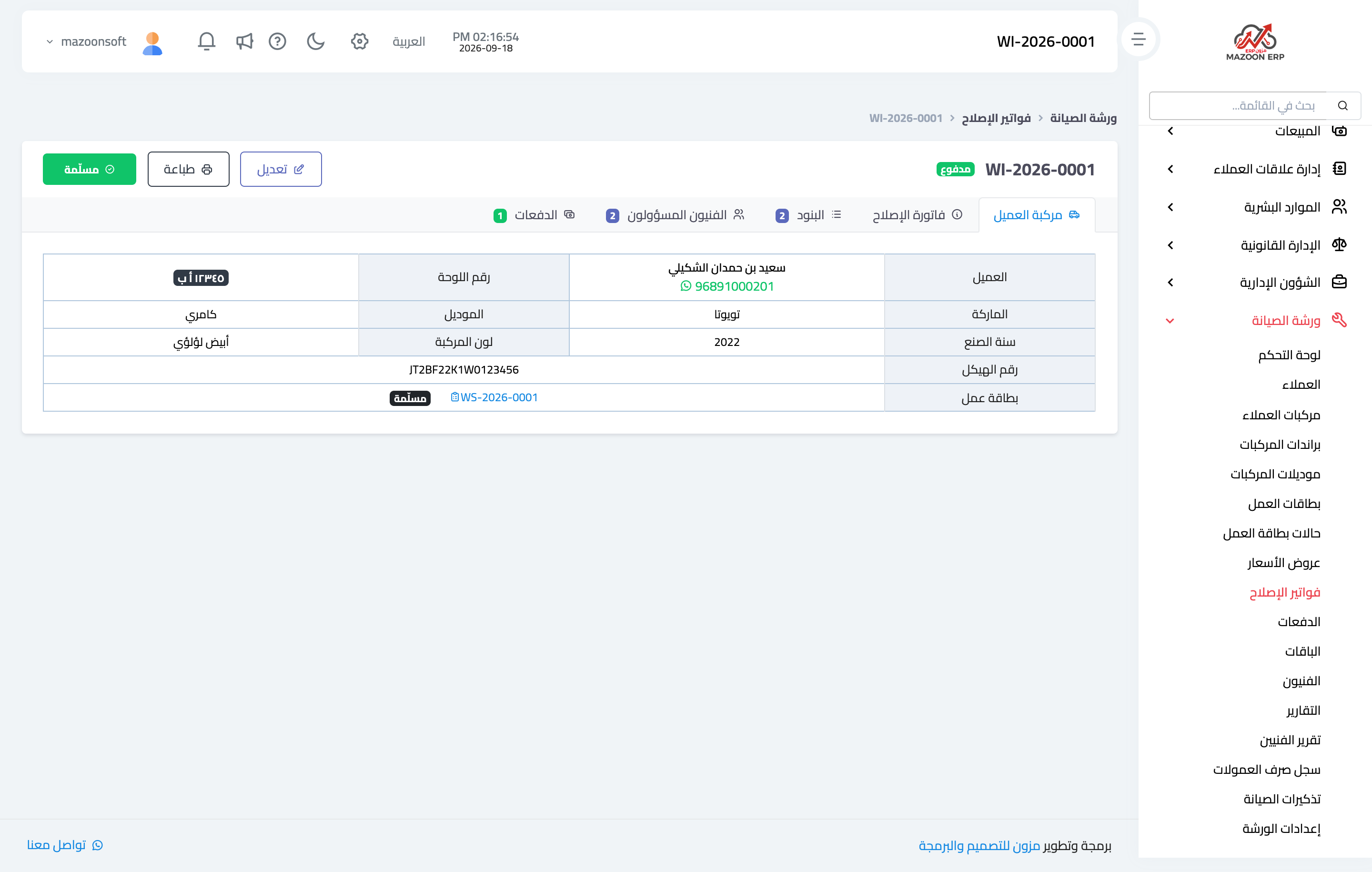Expand الشؤون الإدارية chevron
Screen dimensions: 1372x872
click(x=1170, y=283)
